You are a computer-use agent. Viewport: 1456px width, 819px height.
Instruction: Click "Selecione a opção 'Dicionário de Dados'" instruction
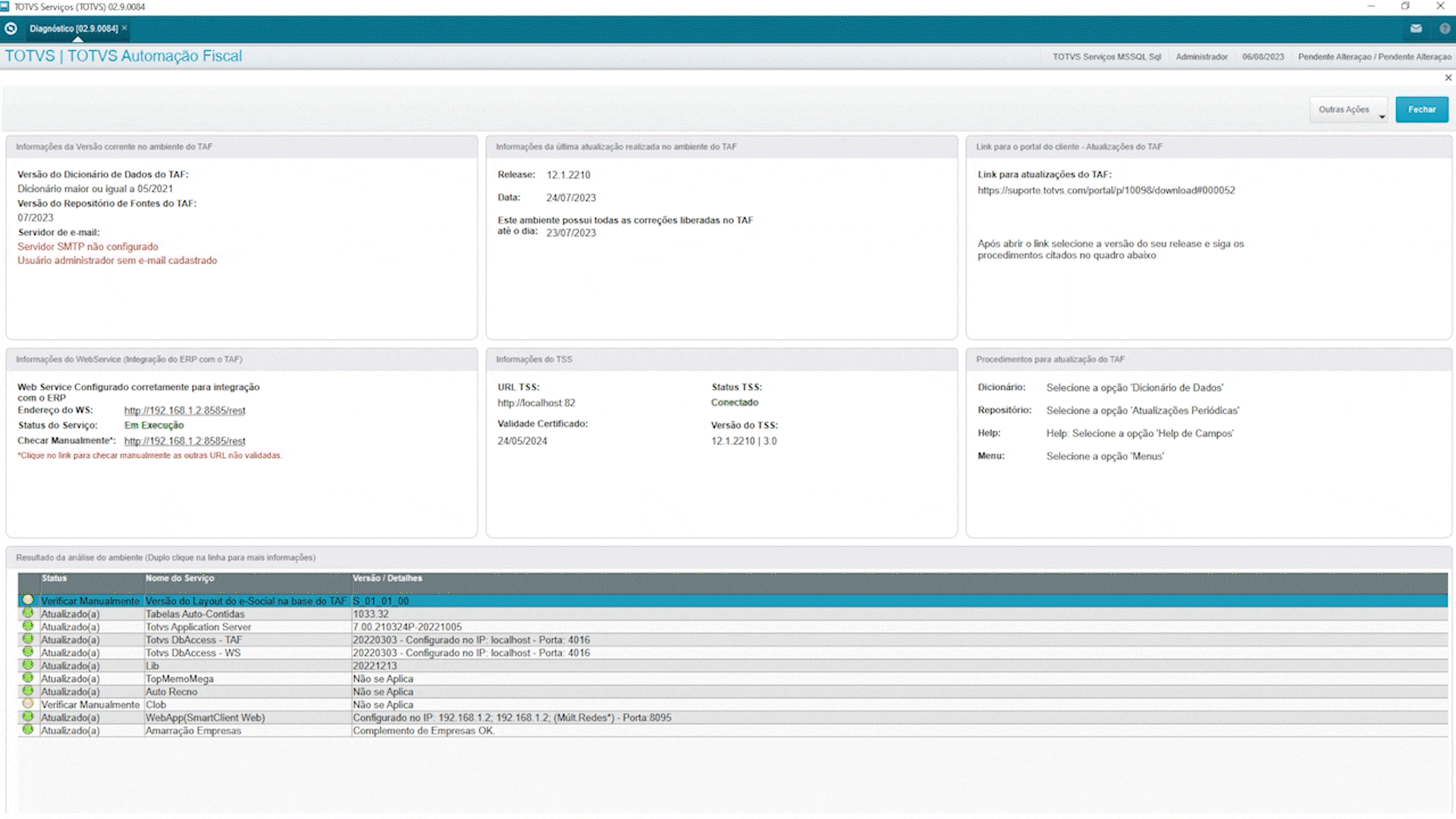(1135, 388)
